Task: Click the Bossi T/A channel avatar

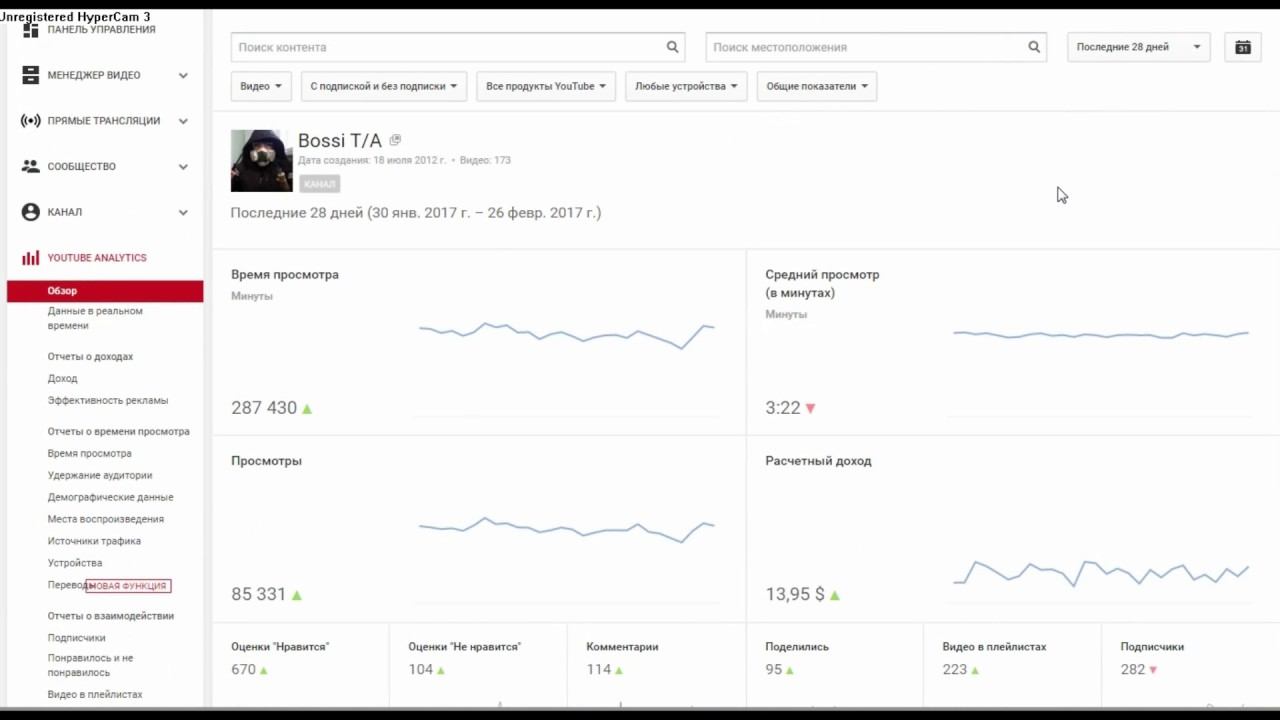Action: click(262, 161)
